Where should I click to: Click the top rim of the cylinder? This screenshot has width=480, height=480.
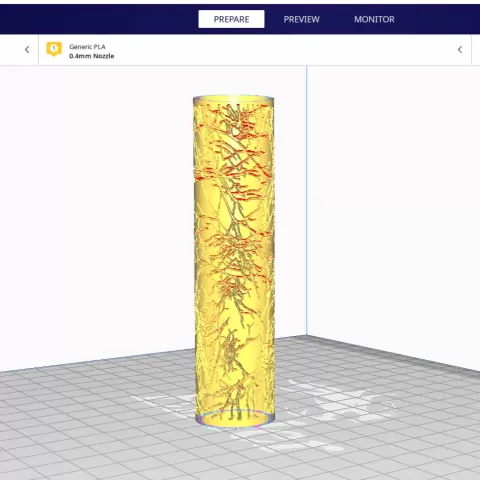[233, 98]
